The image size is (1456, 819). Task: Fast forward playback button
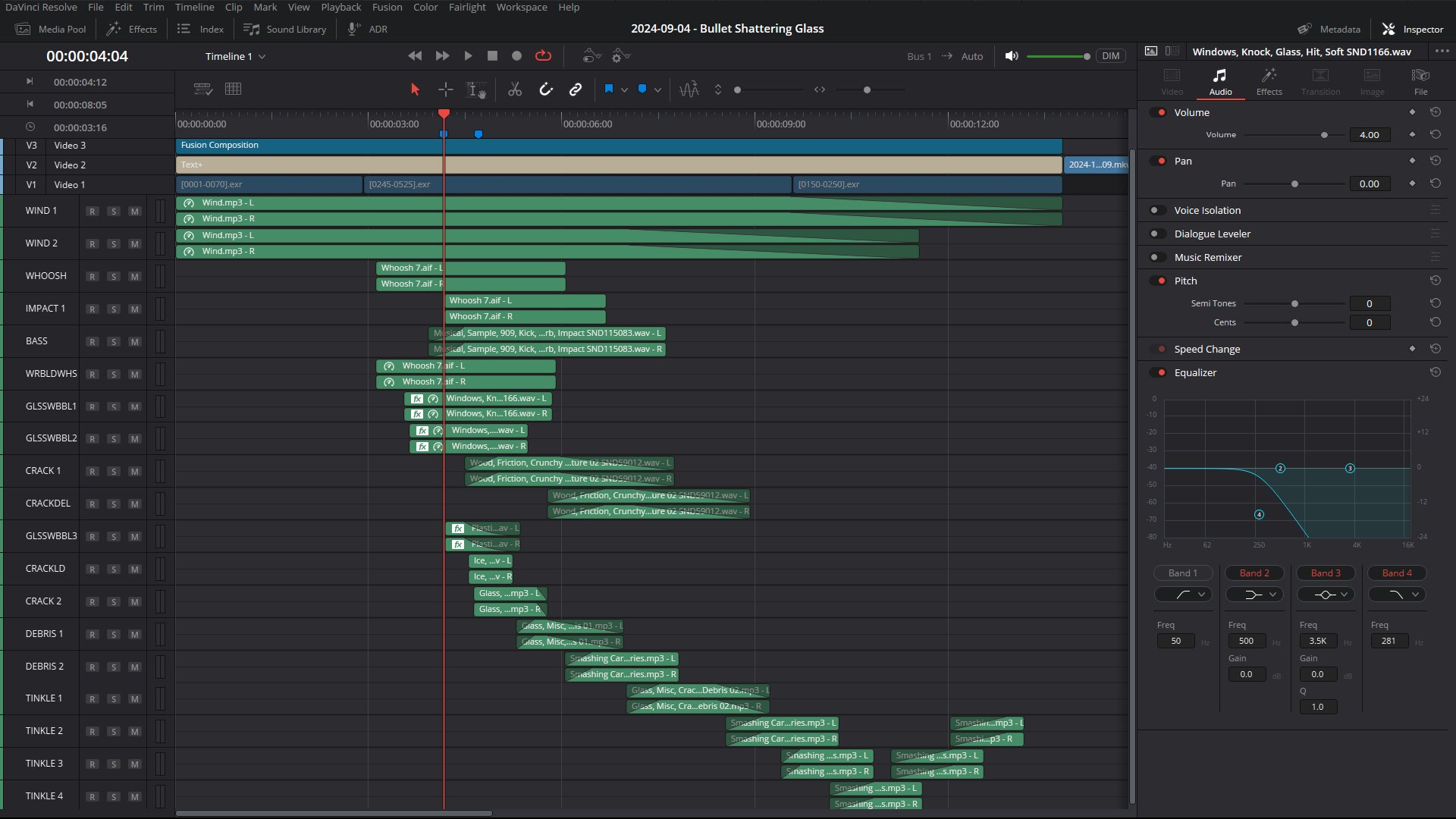(x=443, y=56)
